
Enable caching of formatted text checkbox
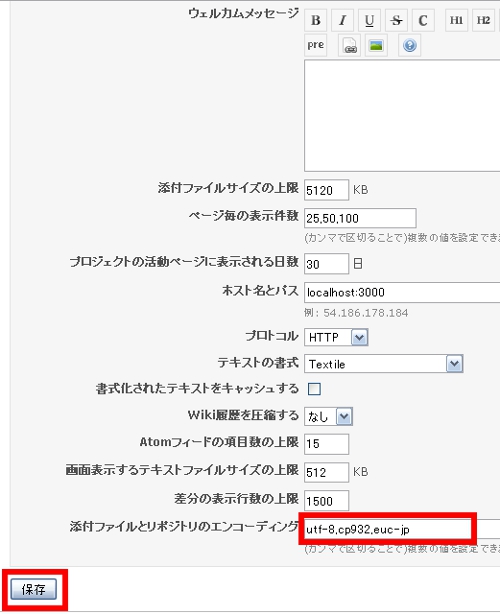314,389
